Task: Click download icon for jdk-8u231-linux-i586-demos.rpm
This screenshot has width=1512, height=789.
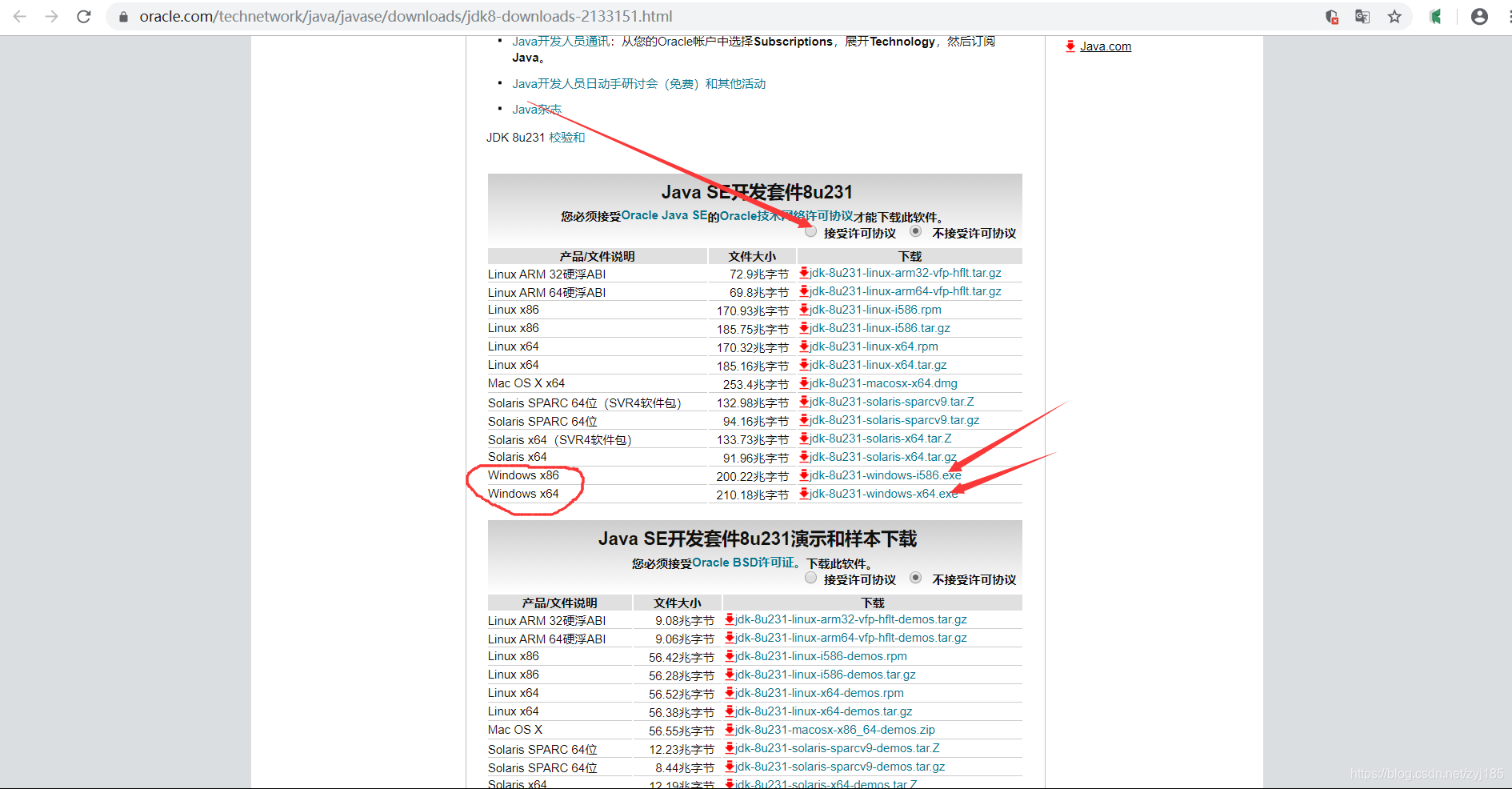Action: coord(730,656)
